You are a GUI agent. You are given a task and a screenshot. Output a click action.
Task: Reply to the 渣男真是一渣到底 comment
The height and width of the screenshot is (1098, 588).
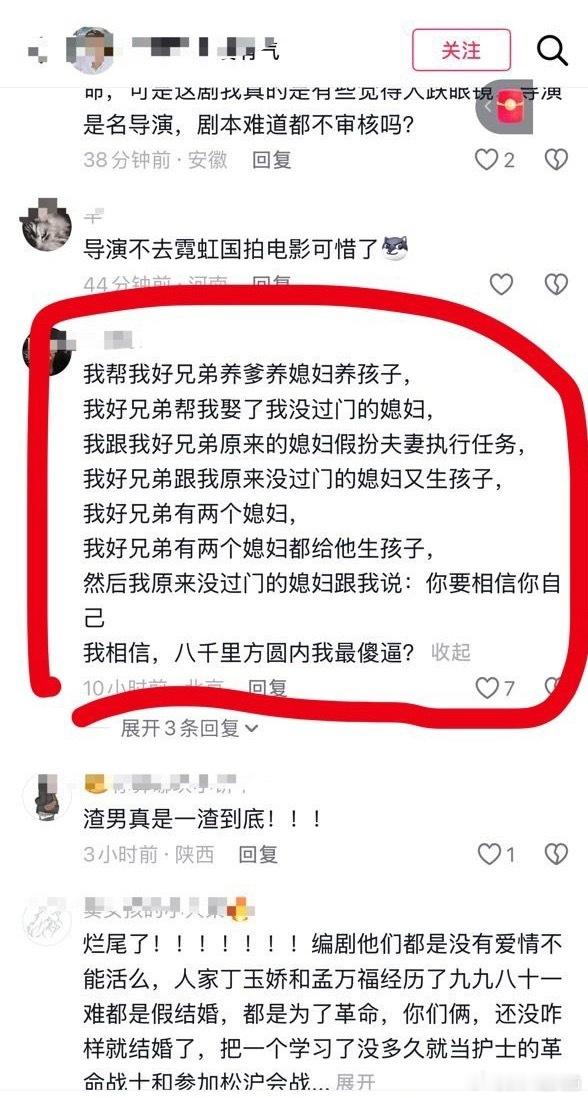[x=258, y=854]
